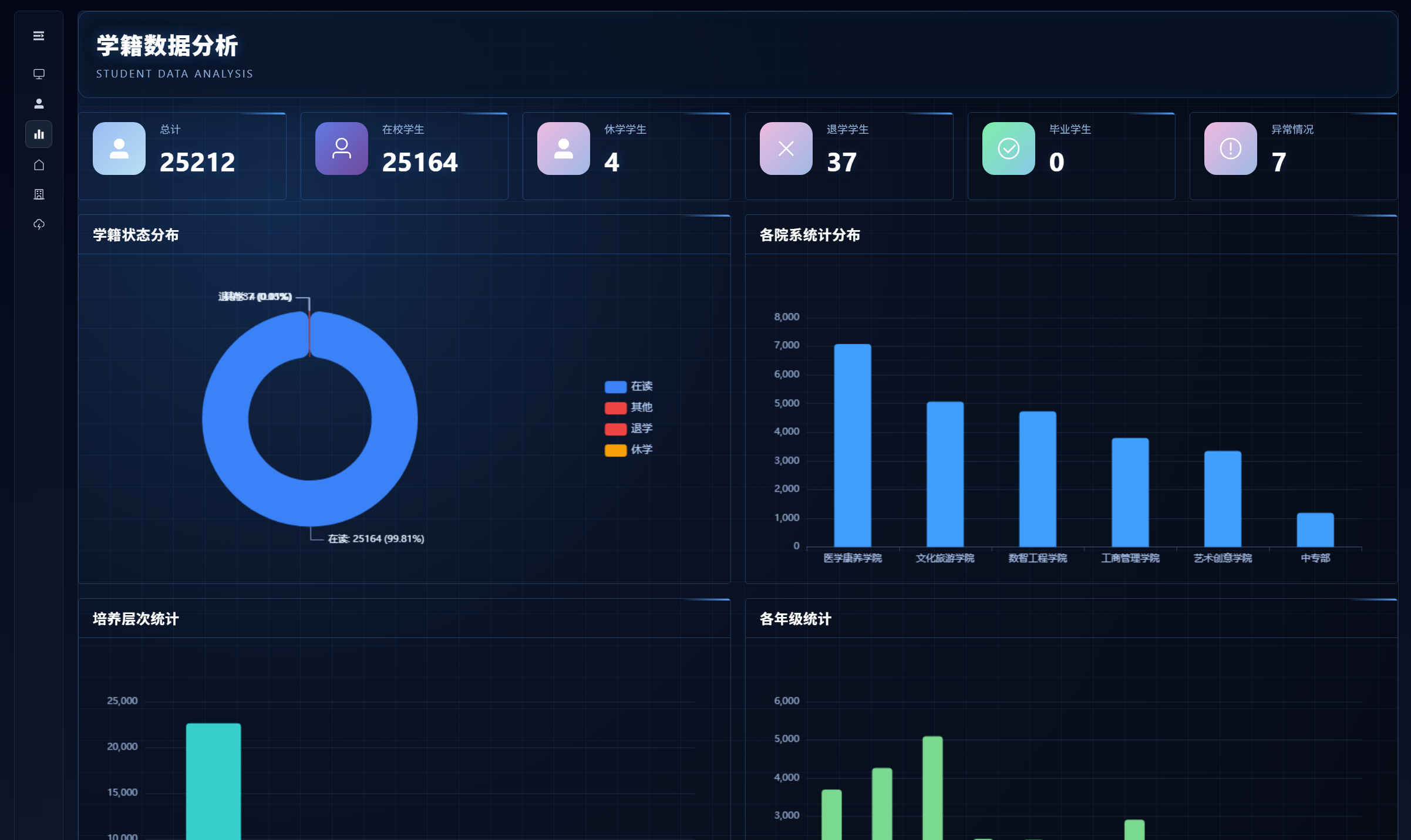Click the 数智工程学院 bar
The width and height of the screenshot is (1411, 840).
click(1038, 479)
